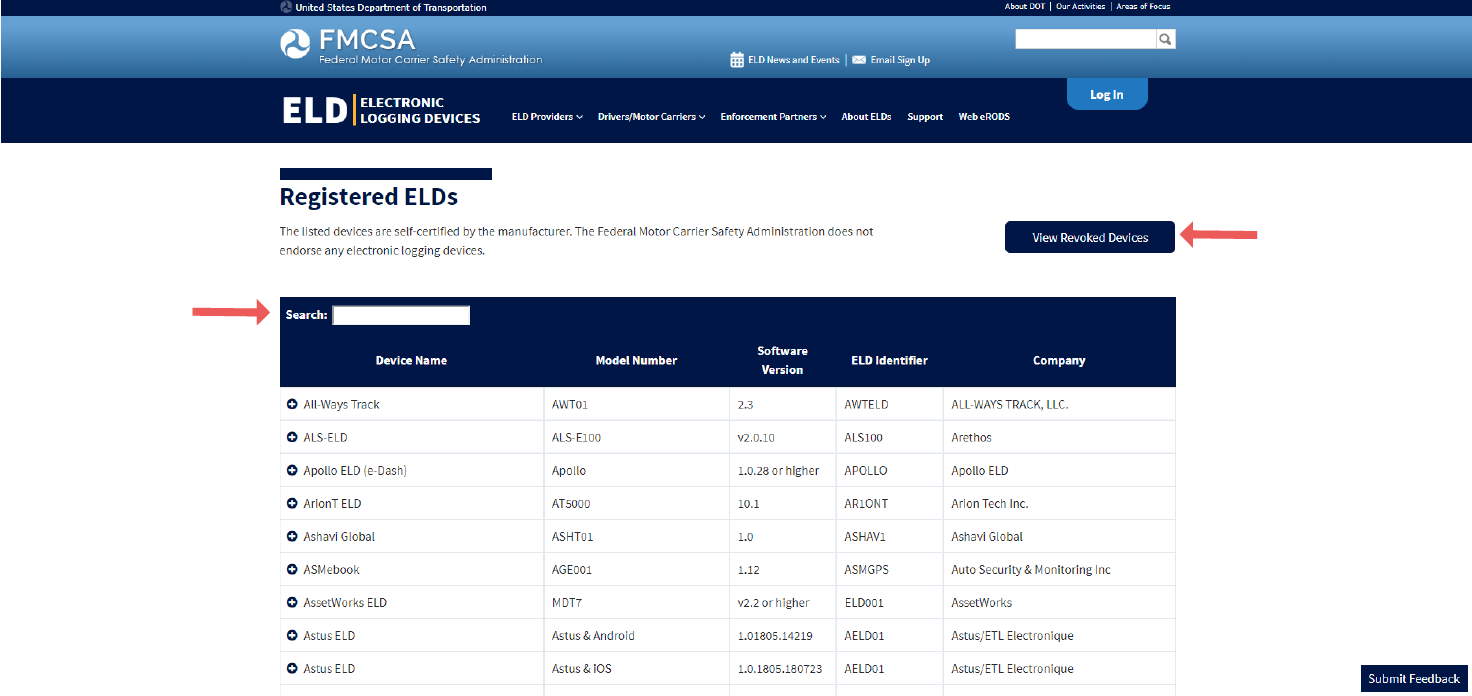
Task: Expand the ASMebook row plus icon
Action: (x=292, y=569)
